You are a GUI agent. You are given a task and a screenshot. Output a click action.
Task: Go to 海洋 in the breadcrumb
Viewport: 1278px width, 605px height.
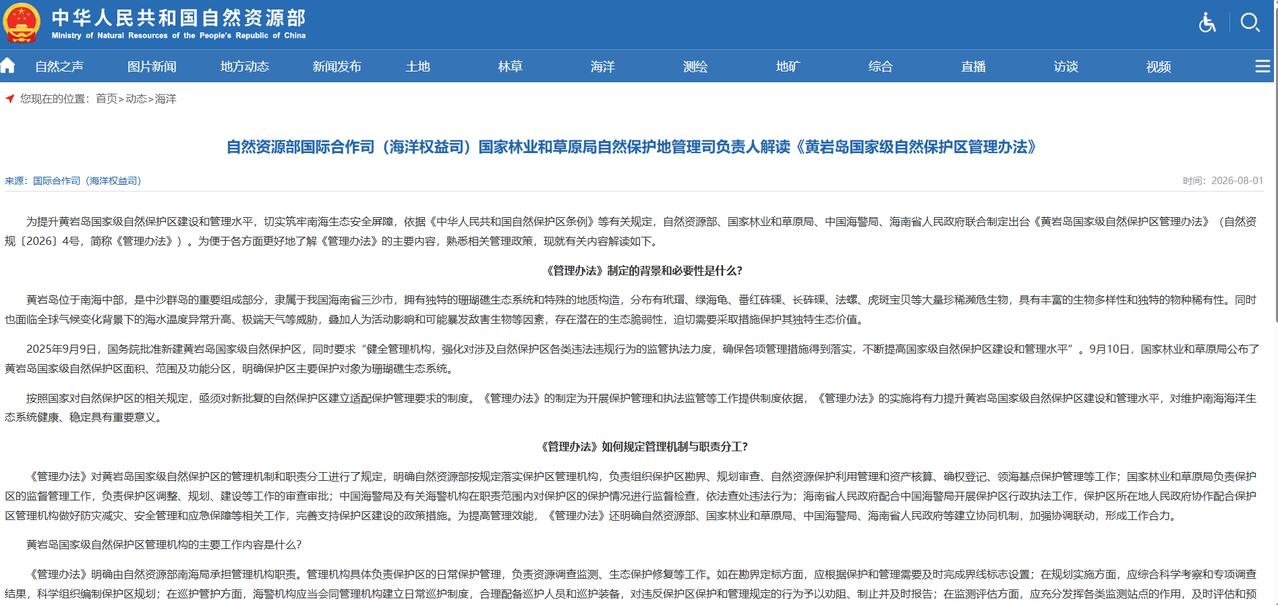(x=166, y=99)
